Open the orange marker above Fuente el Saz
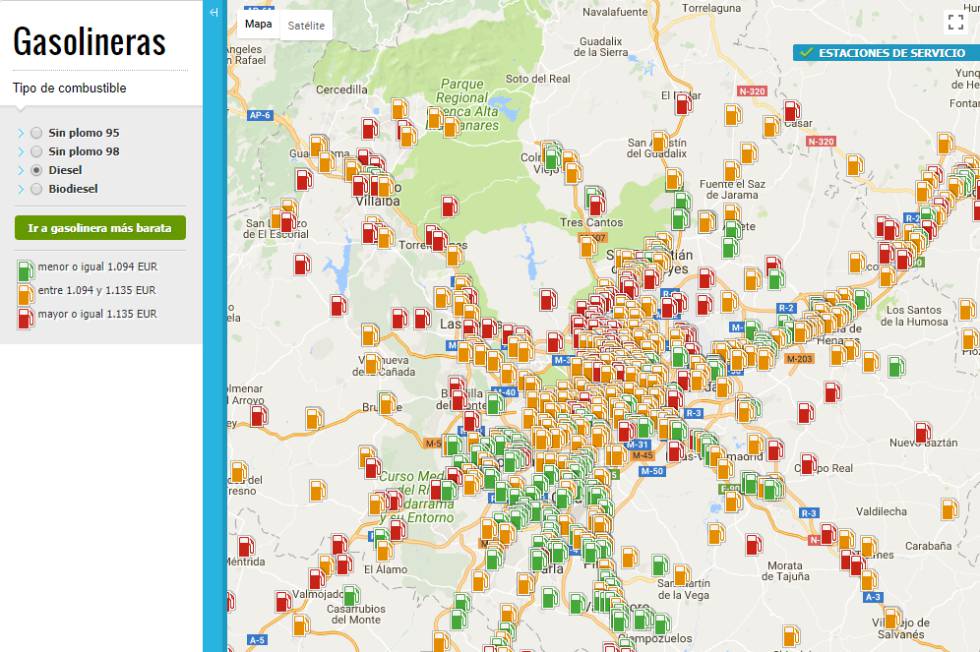Viewport: 980px width, 652px height. (732, 170)
